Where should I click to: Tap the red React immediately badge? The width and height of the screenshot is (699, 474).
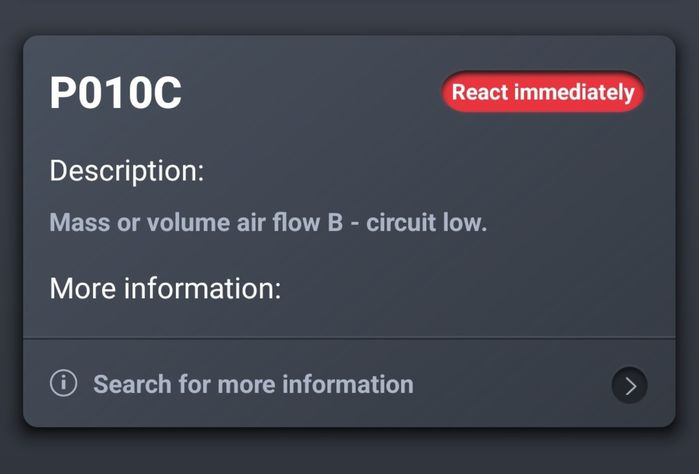tap(543, 92)
